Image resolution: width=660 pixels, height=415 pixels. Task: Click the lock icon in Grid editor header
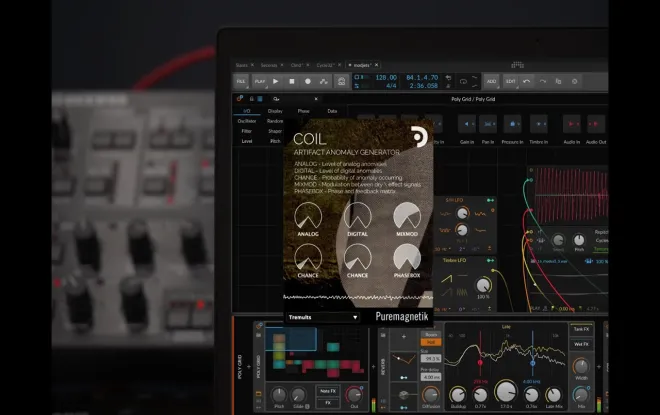point(251,99)
